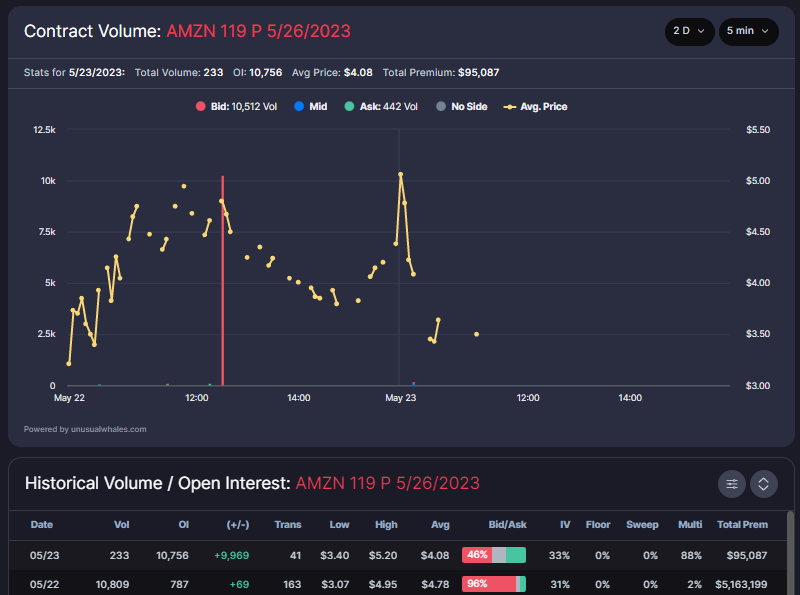The width and height of the screenshot is (800, 595).
Task: Toggle the Mid legend series
Action: (x=311, y=107)
